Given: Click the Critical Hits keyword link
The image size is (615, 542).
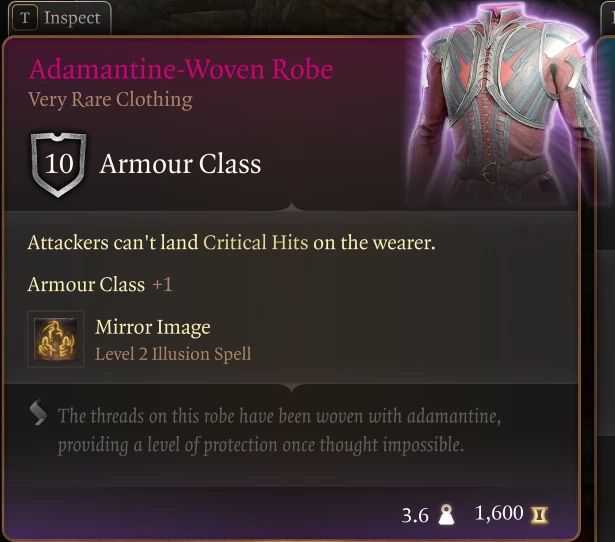Looking at the screenshot, I should pyautogui.click(x=255, y=242).
